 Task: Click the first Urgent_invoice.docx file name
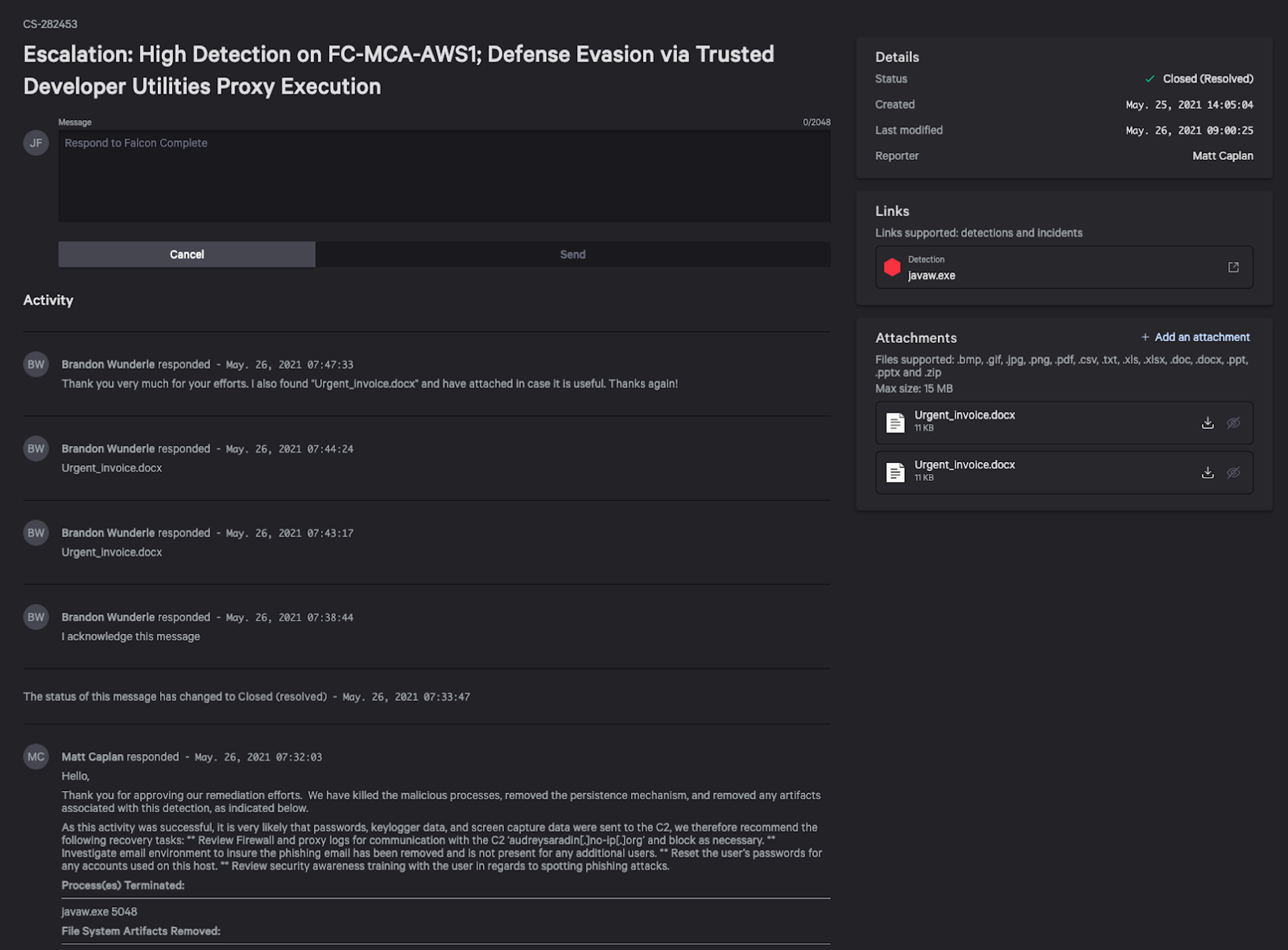[964, 415]
